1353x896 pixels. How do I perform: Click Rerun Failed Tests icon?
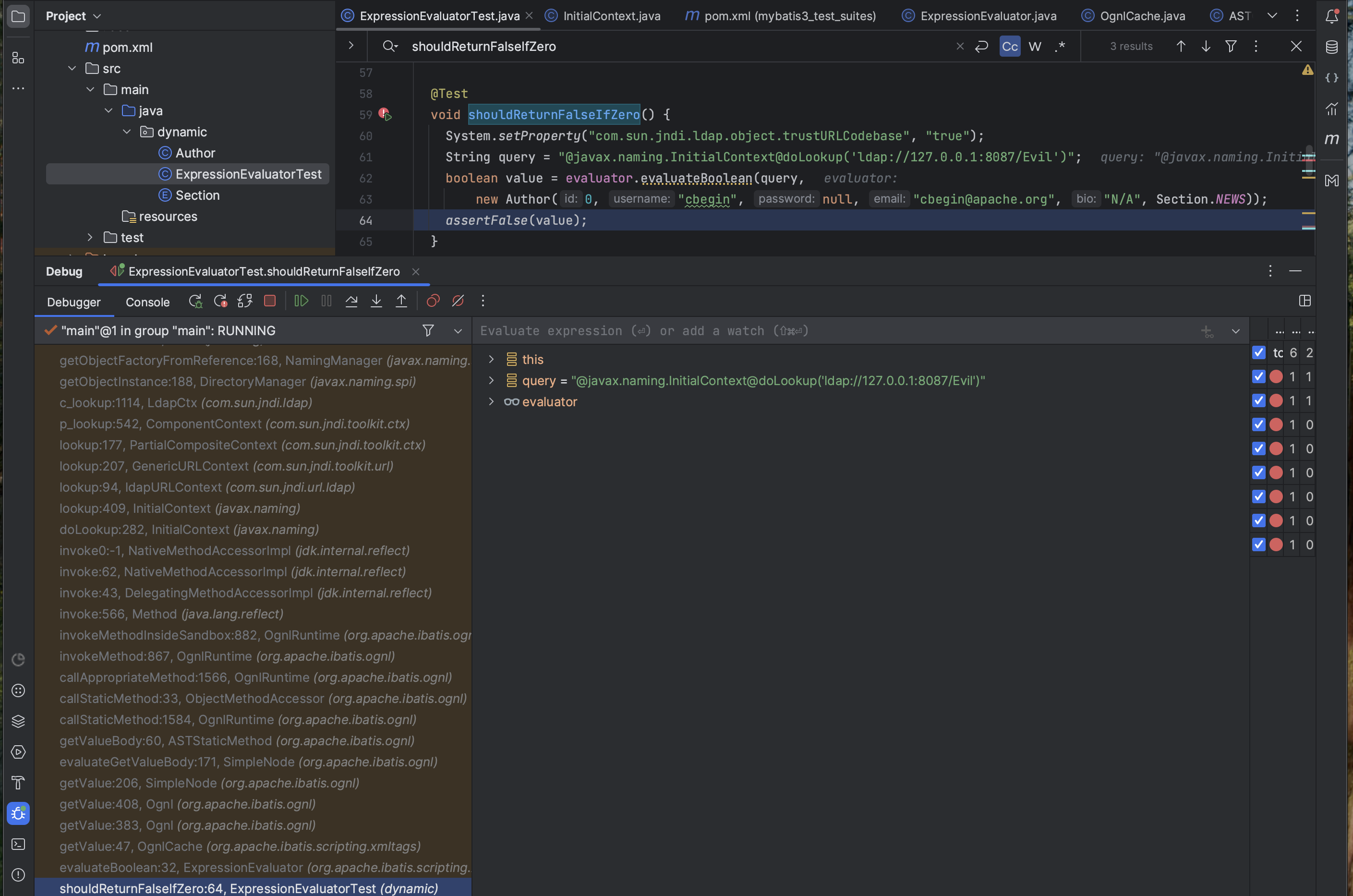tap(220, 301)
